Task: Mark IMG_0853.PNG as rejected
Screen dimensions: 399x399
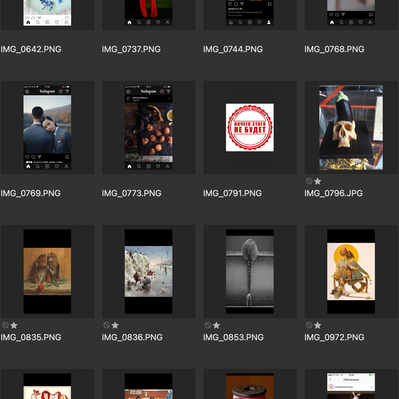Action: point(208,325)
